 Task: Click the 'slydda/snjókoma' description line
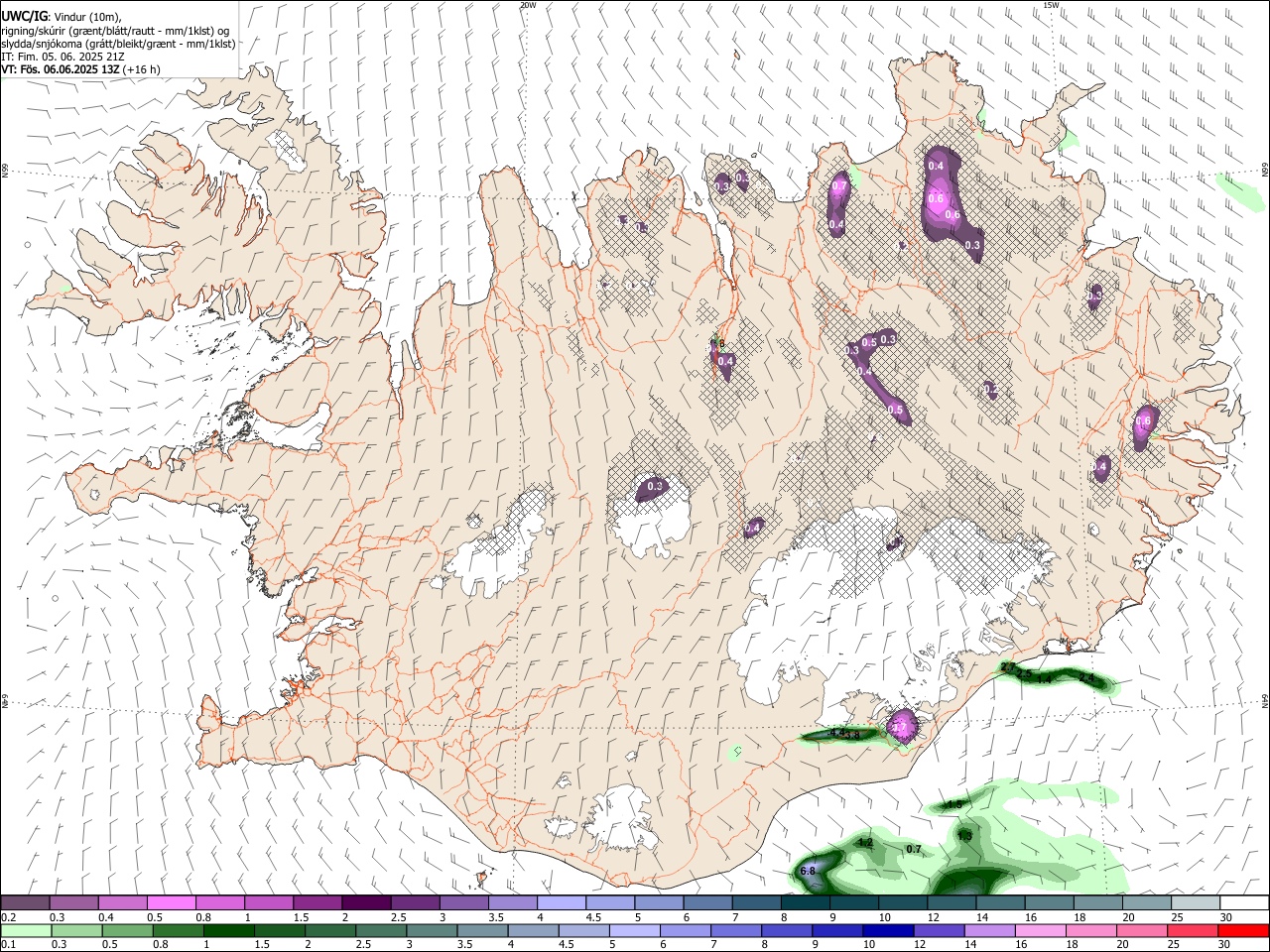pos(118,44)
